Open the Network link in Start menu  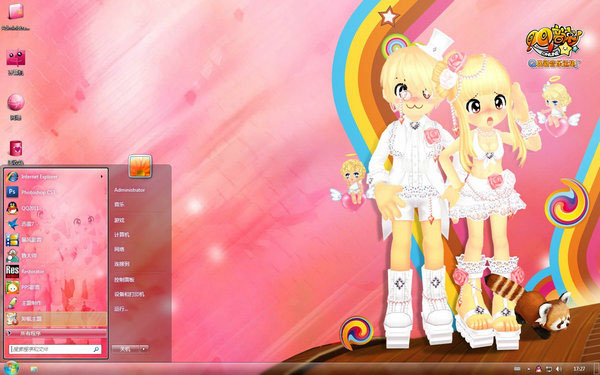119,249
